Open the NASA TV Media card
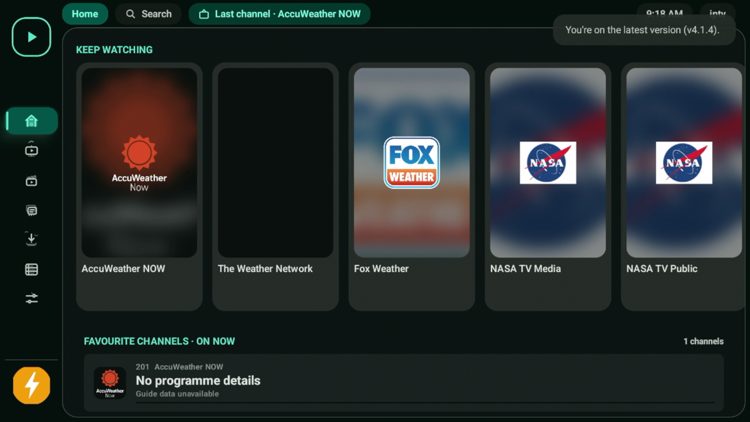This screenshot has height=422, width=750. [x=548, y=187]
